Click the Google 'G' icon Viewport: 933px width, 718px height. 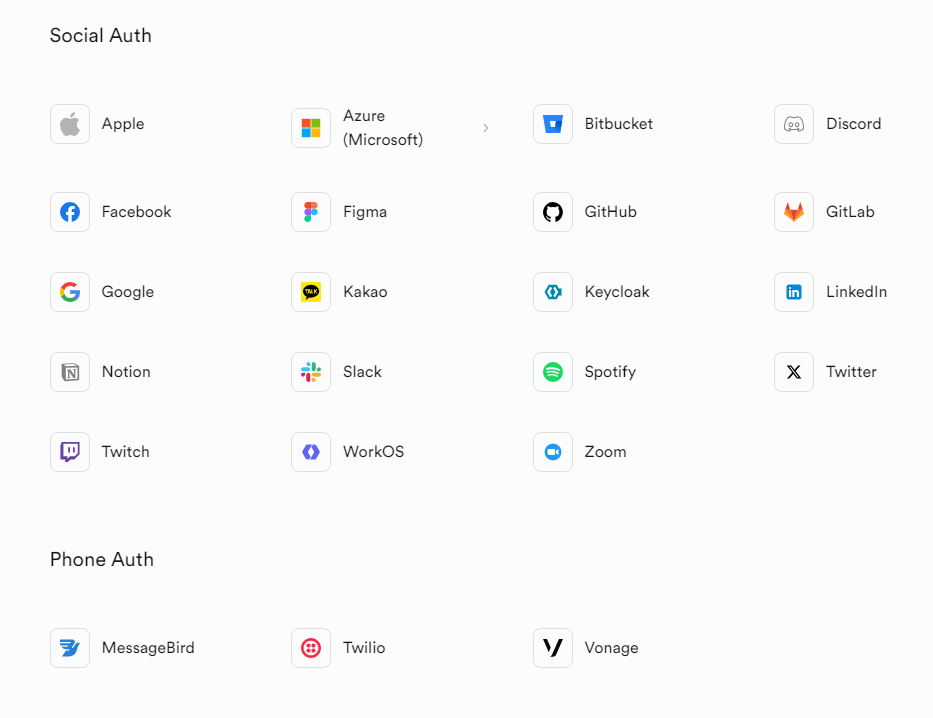click(x=70, y=292)
